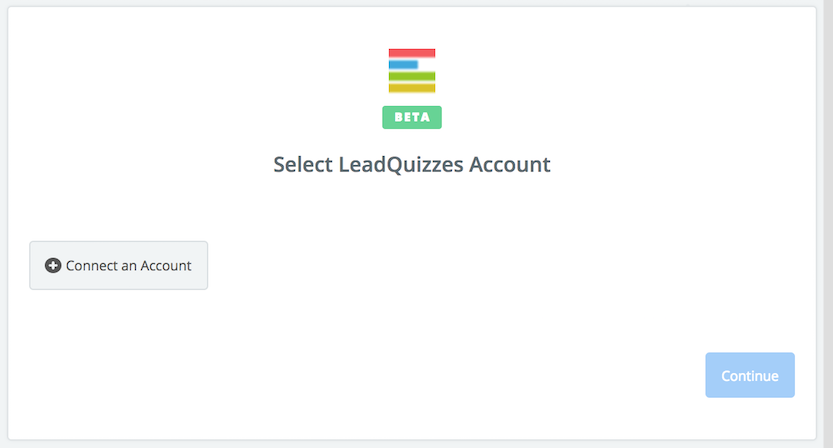Click the word "Select" in the heading
Viewport: 833px width, 448px height.
303,164
